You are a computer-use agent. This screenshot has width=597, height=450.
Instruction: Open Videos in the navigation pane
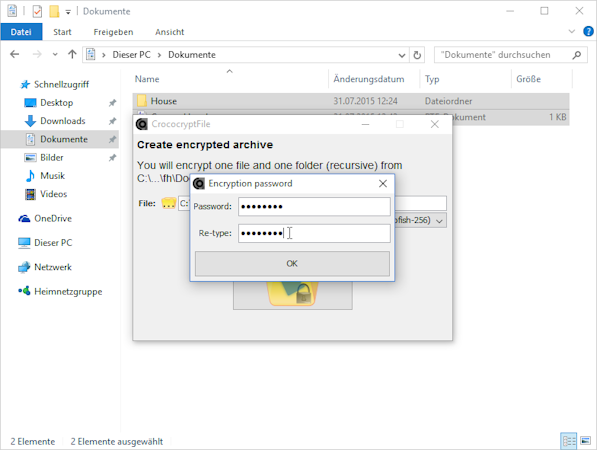[53, 194]
